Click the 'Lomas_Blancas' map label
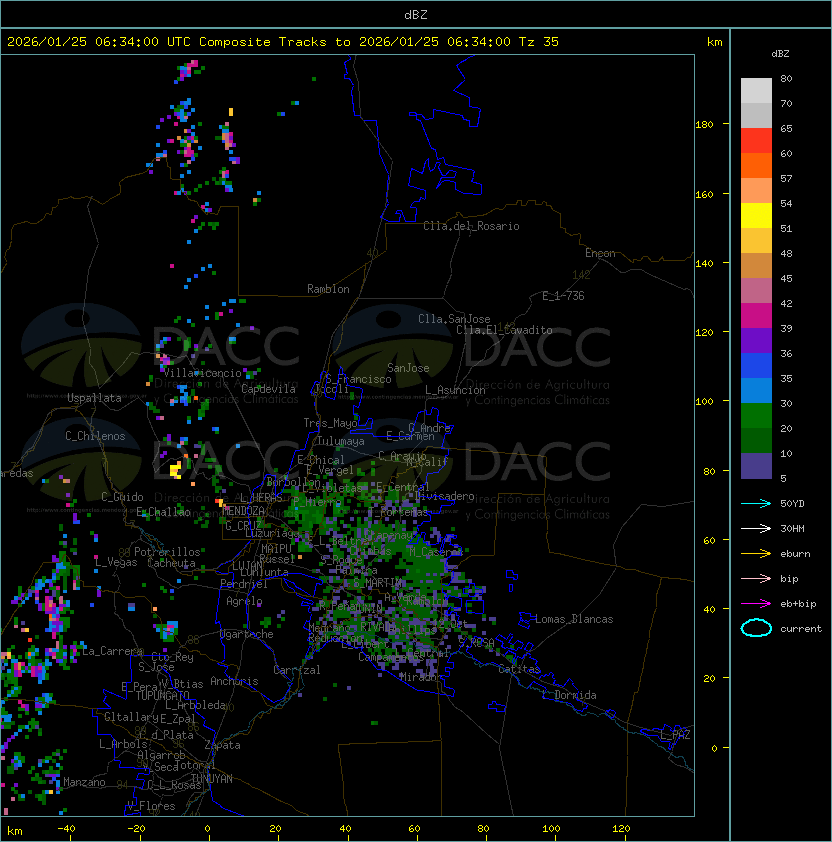The width and height of the screenshot is (832, 842). (574, 619)
